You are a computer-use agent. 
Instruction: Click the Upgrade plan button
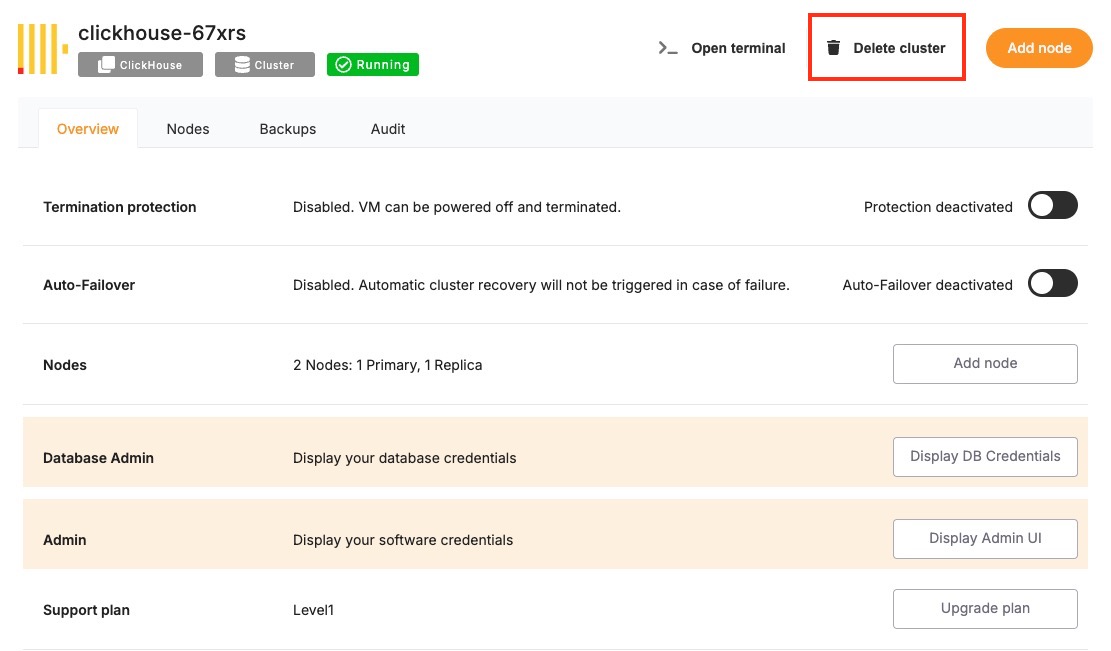tap(985, 608)
